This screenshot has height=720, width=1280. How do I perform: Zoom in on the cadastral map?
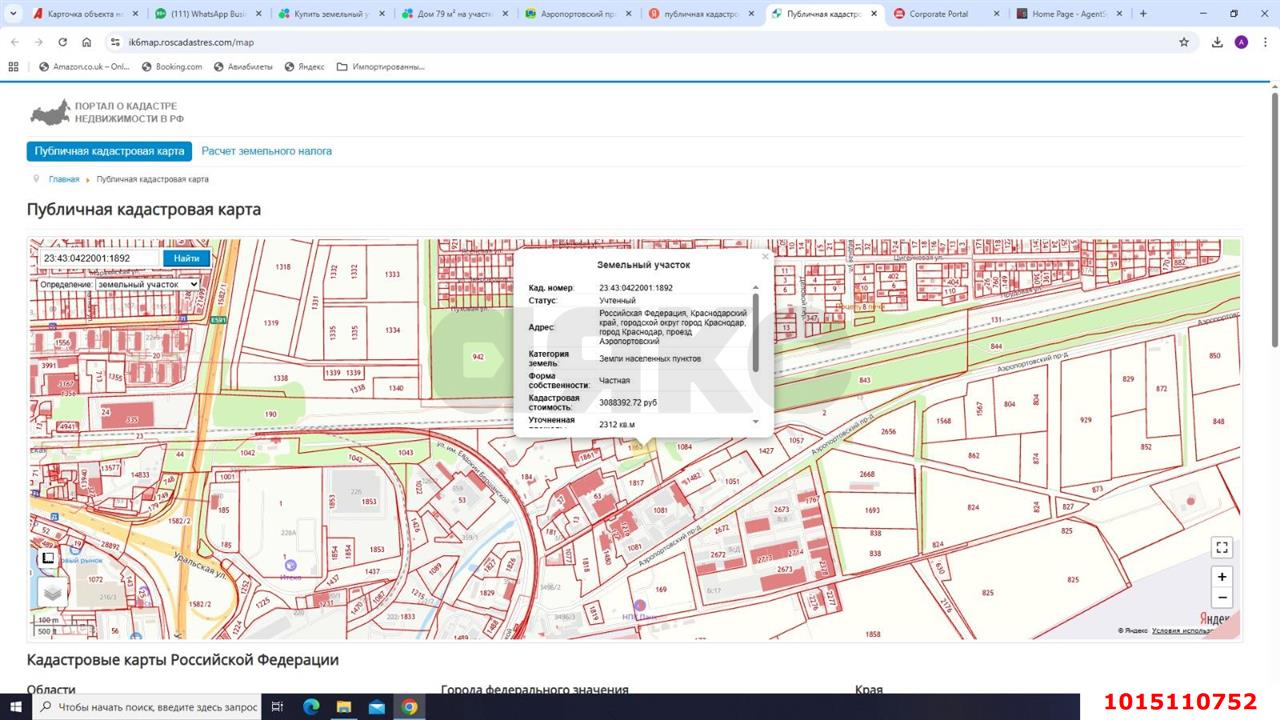click(x=1221, y=577)
